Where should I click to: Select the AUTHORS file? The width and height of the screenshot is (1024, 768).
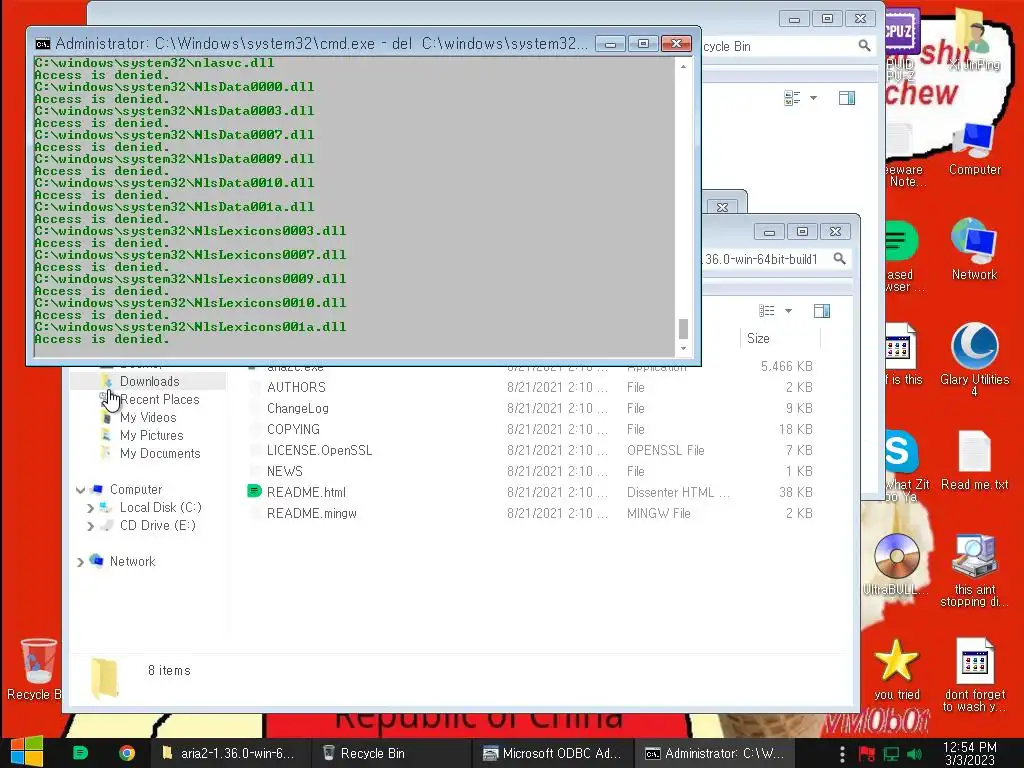tap(296, 387)
